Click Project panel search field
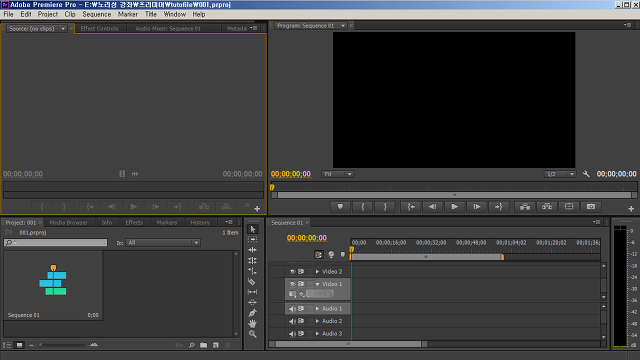 [x=56, y=243]
